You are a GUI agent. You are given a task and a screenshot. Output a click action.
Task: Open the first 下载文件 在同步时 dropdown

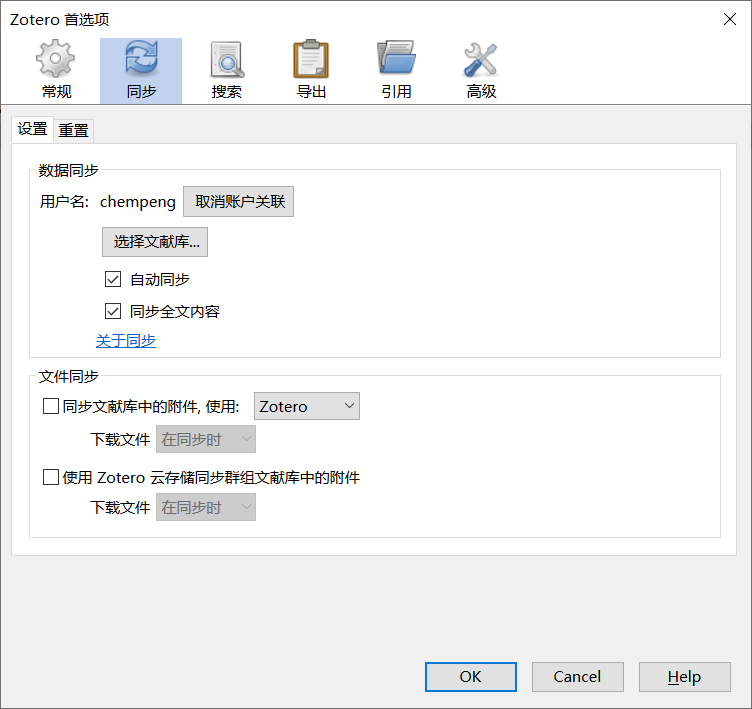click(x=206, y=439)
